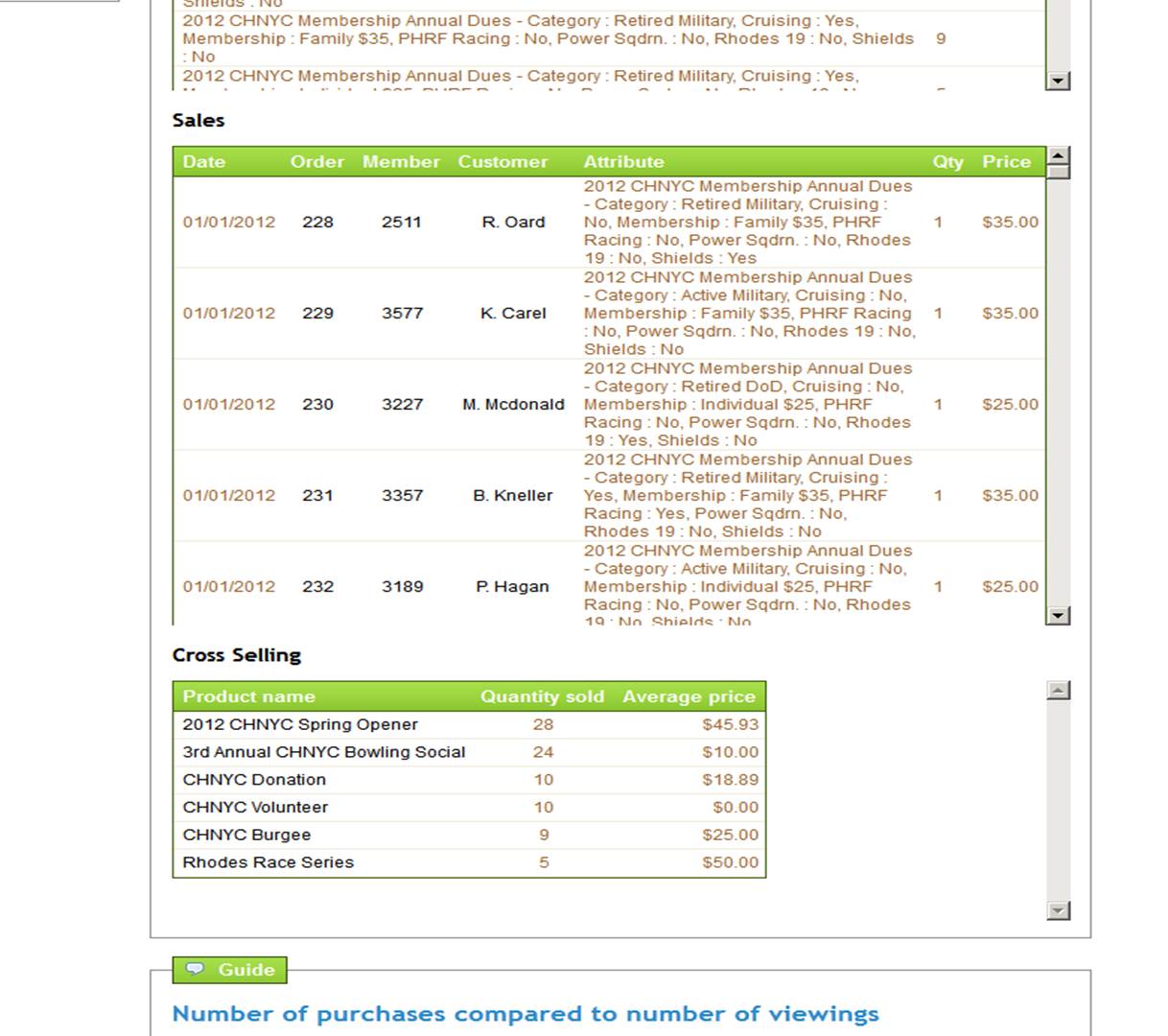Click top list scroll down arrow
This screenshot has width=1168, height=1036.
1058,81
